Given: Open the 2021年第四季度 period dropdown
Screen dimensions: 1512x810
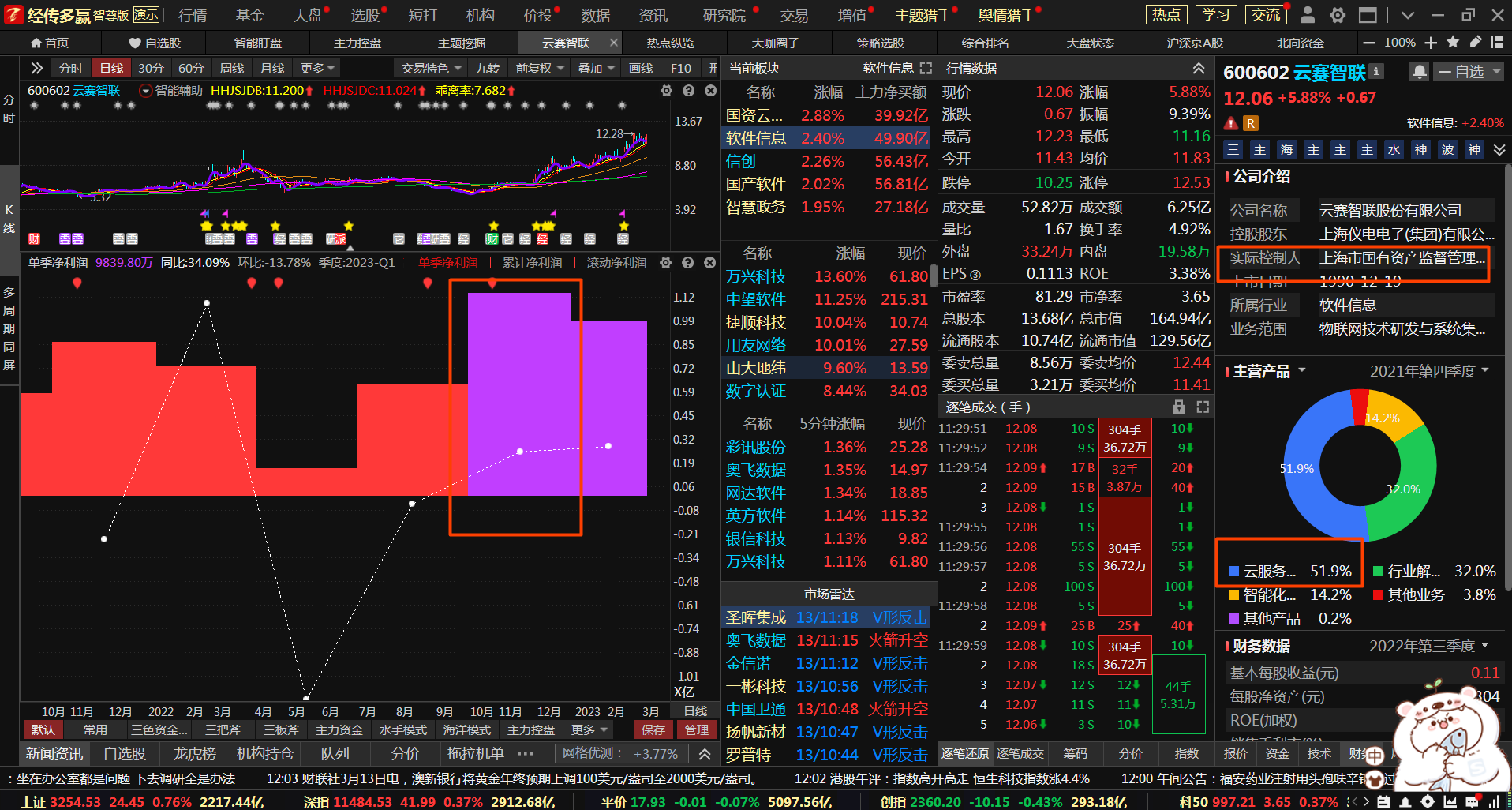Looking at the screenshot, I should coord(1429,371).
